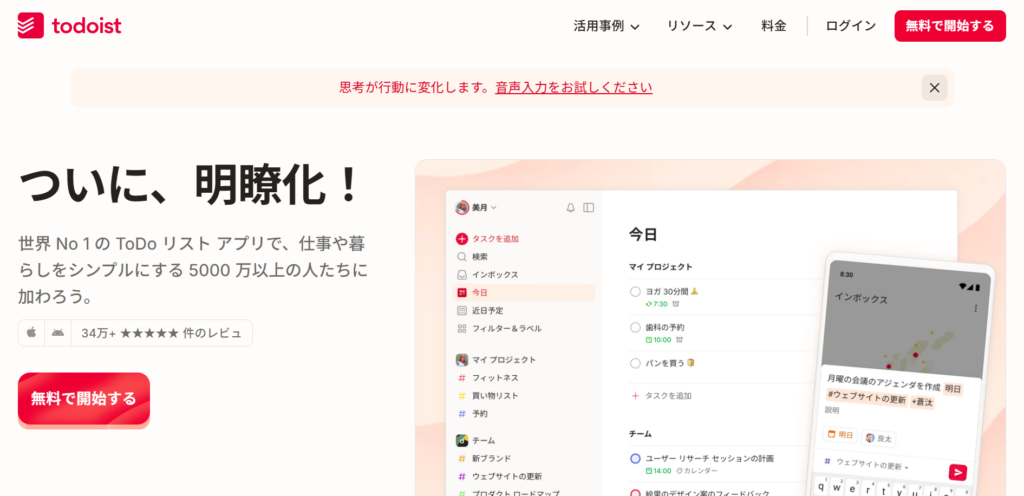This screenshot has width=1024, height=496.
Task: Open the three-dot menu on phone preview
Action: [x=976, y=308]
